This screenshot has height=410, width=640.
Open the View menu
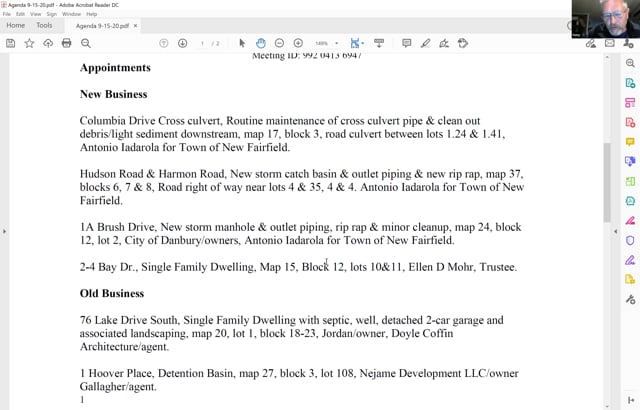point(36,14)
